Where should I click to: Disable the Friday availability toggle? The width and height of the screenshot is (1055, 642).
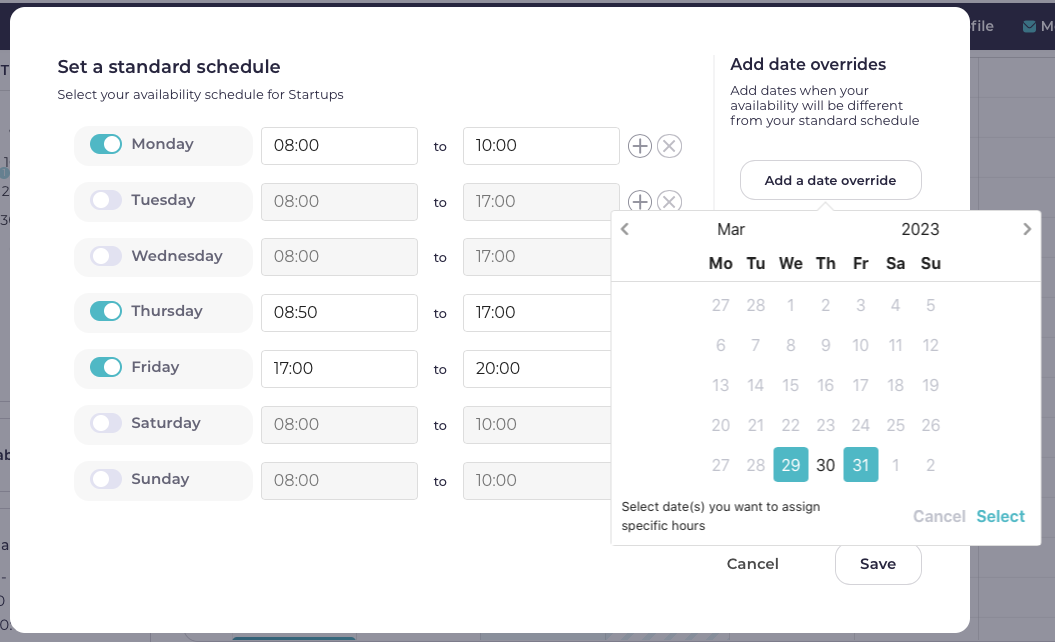coord(106,367)
